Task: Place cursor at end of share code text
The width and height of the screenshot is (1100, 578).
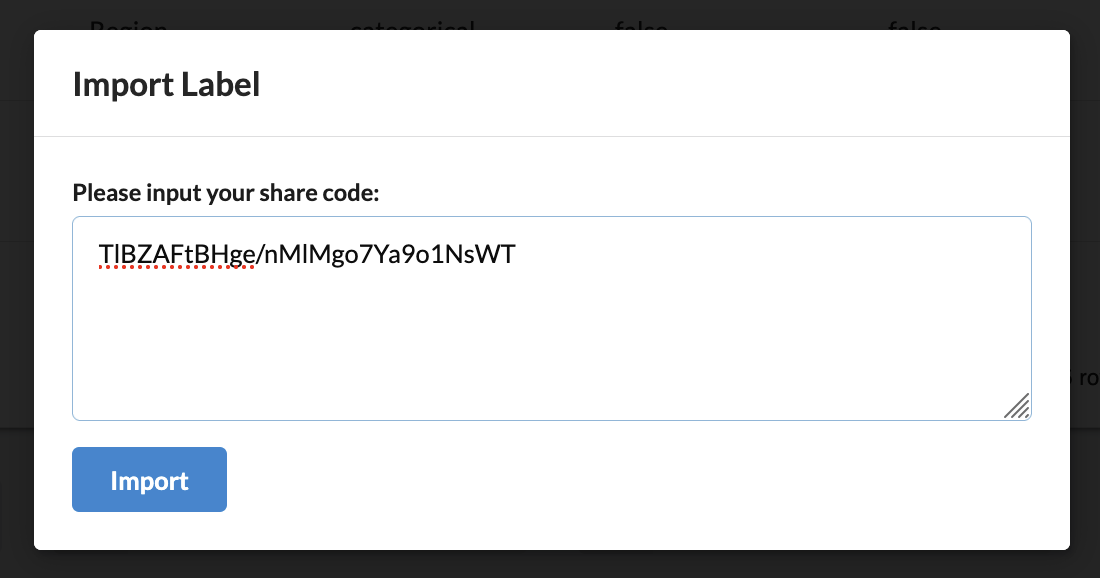Action: [x=516, y=254]
